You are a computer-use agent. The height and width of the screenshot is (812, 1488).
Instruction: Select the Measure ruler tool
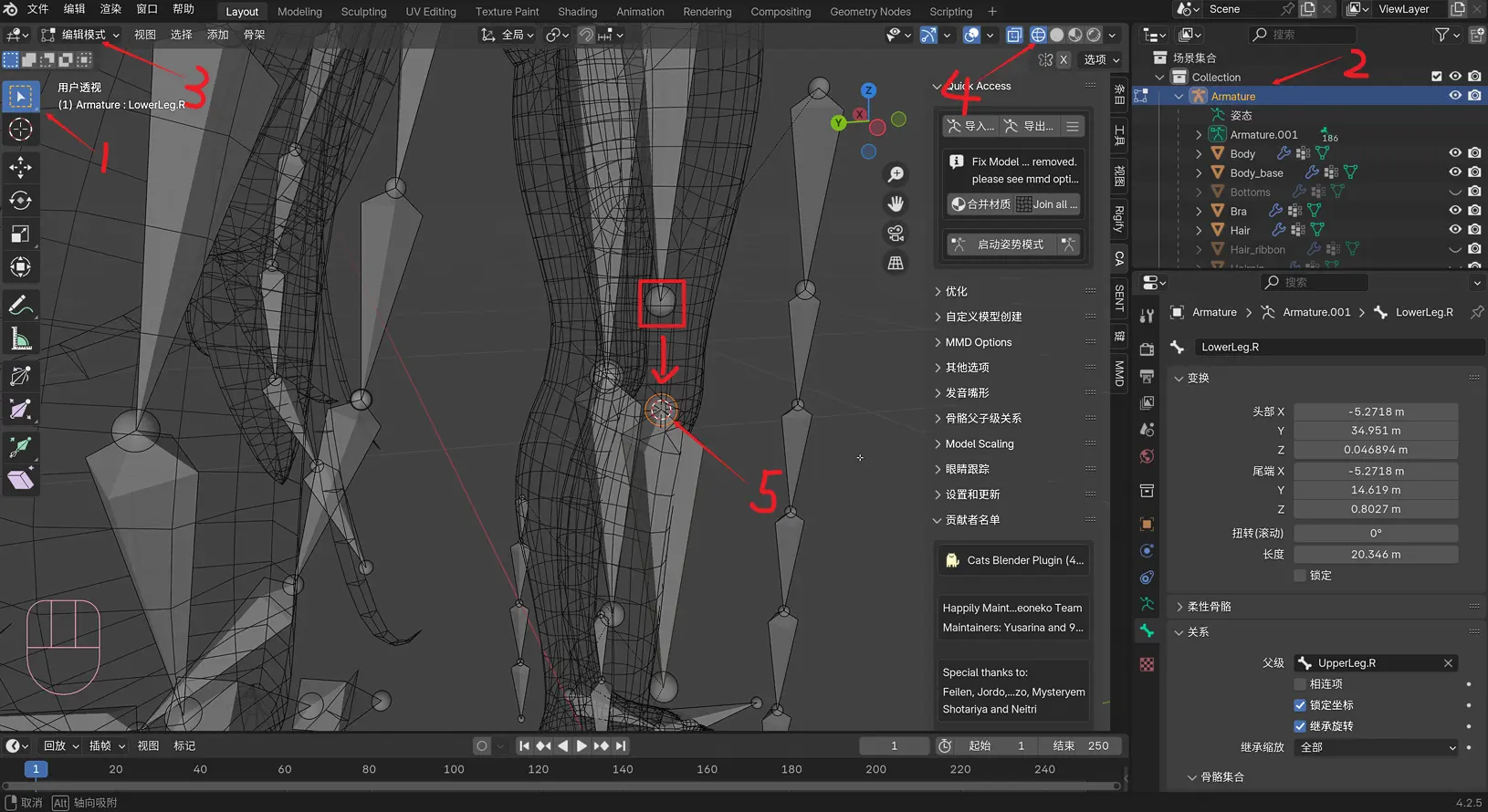tap(20, 339)
